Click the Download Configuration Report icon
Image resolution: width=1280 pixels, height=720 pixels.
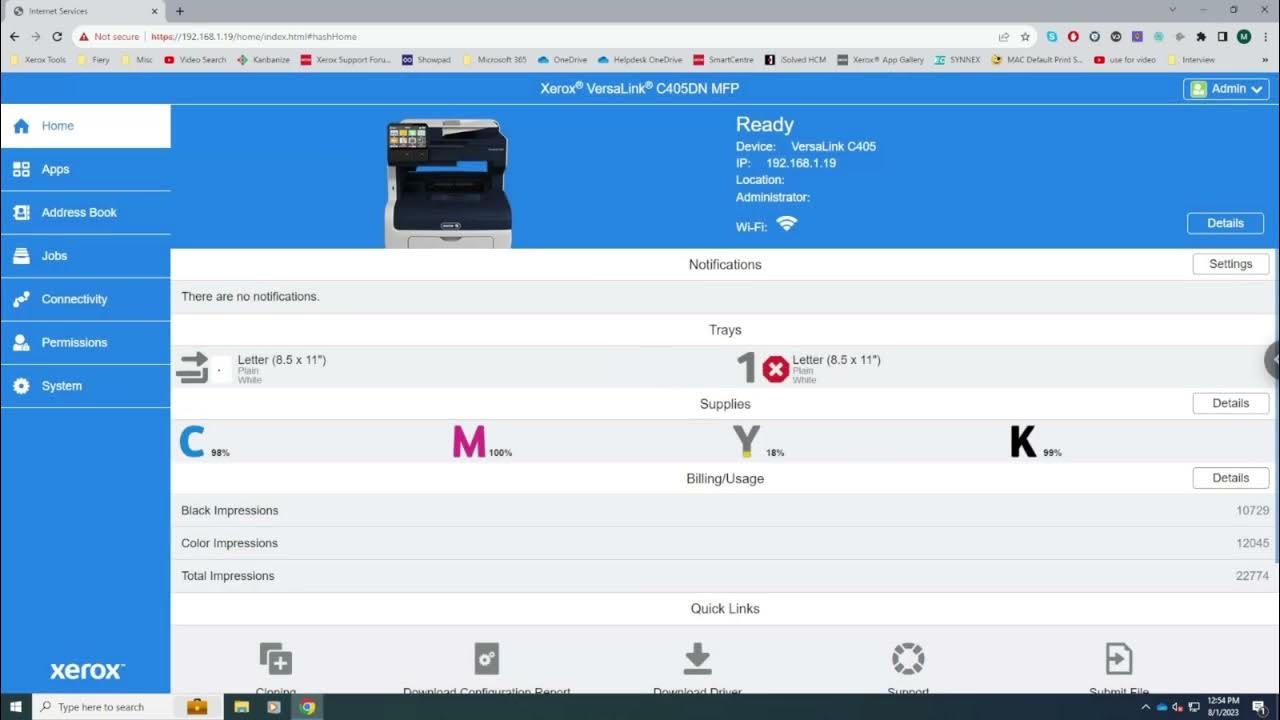(x=487, y=659)
